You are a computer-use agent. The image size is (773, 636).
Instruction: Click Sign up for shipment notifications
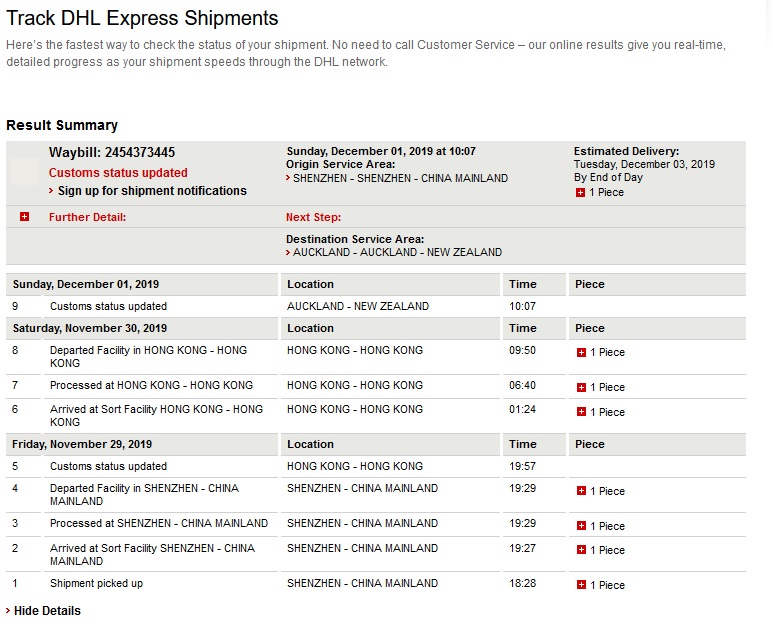[x=152, y=191]
